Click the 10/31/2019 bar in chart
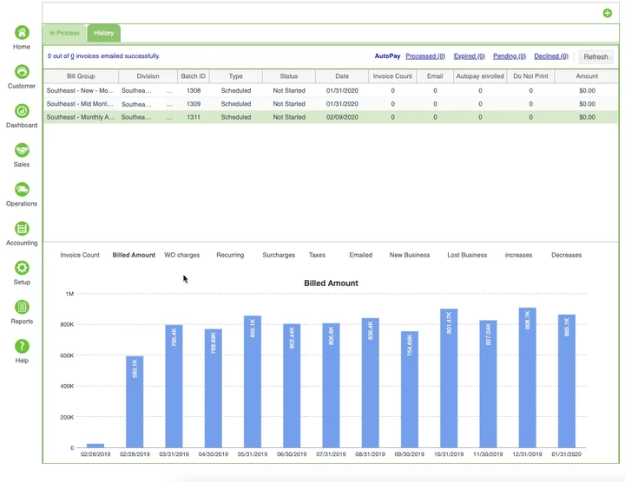Screen dimensions: 625x482 448,378
